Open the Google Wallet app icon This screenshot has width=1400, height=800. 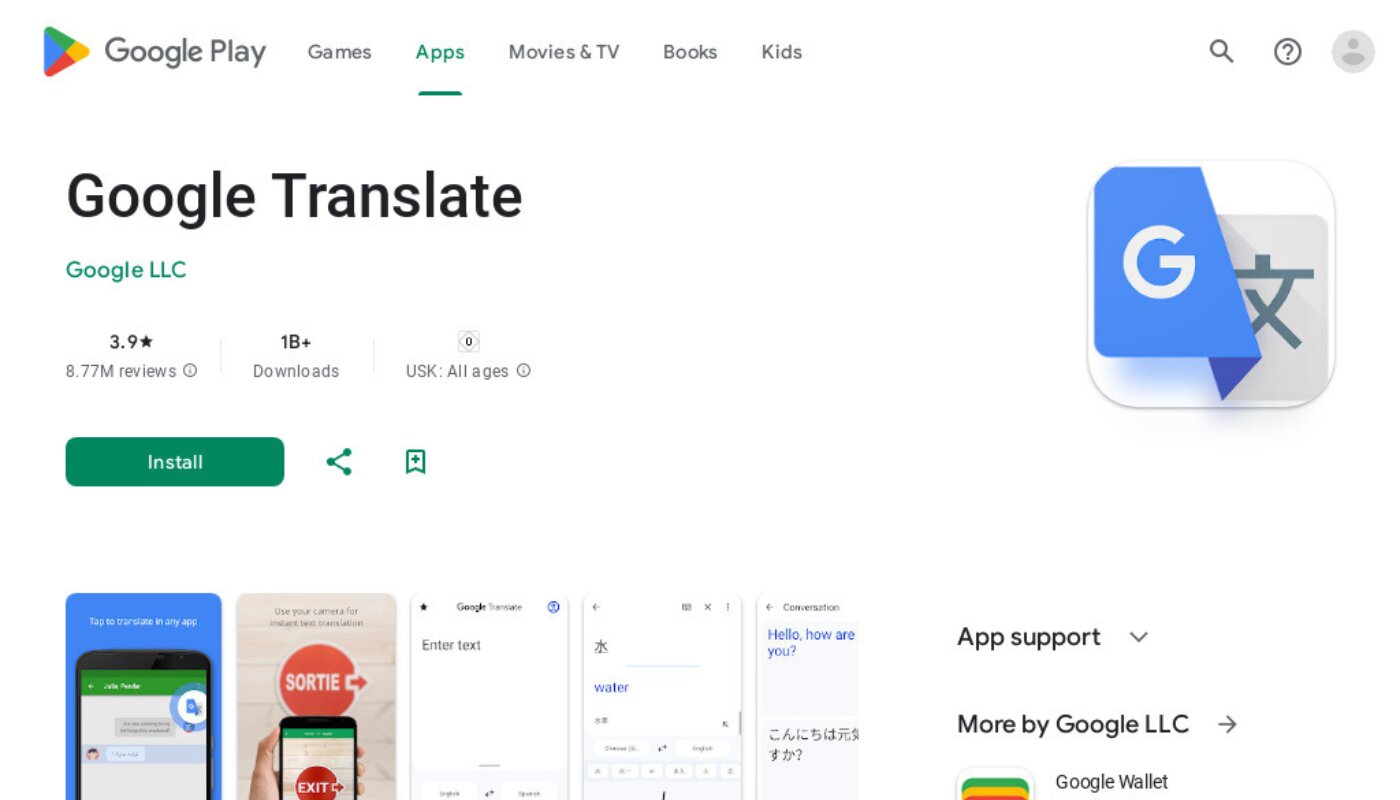click(995, 784)
